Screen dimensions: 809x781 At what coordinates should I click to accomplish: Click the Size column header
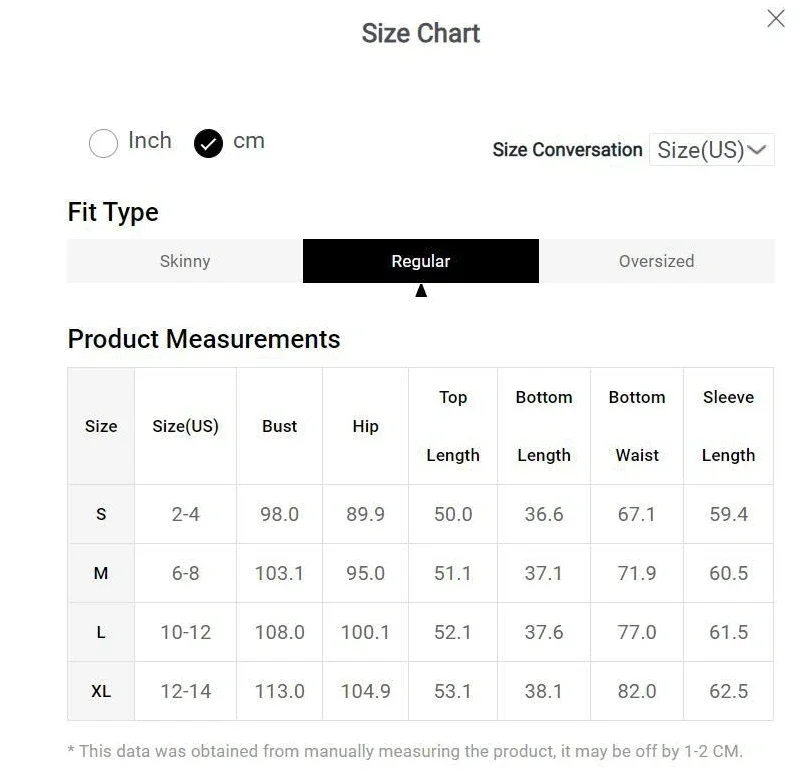tap(101, 426)
